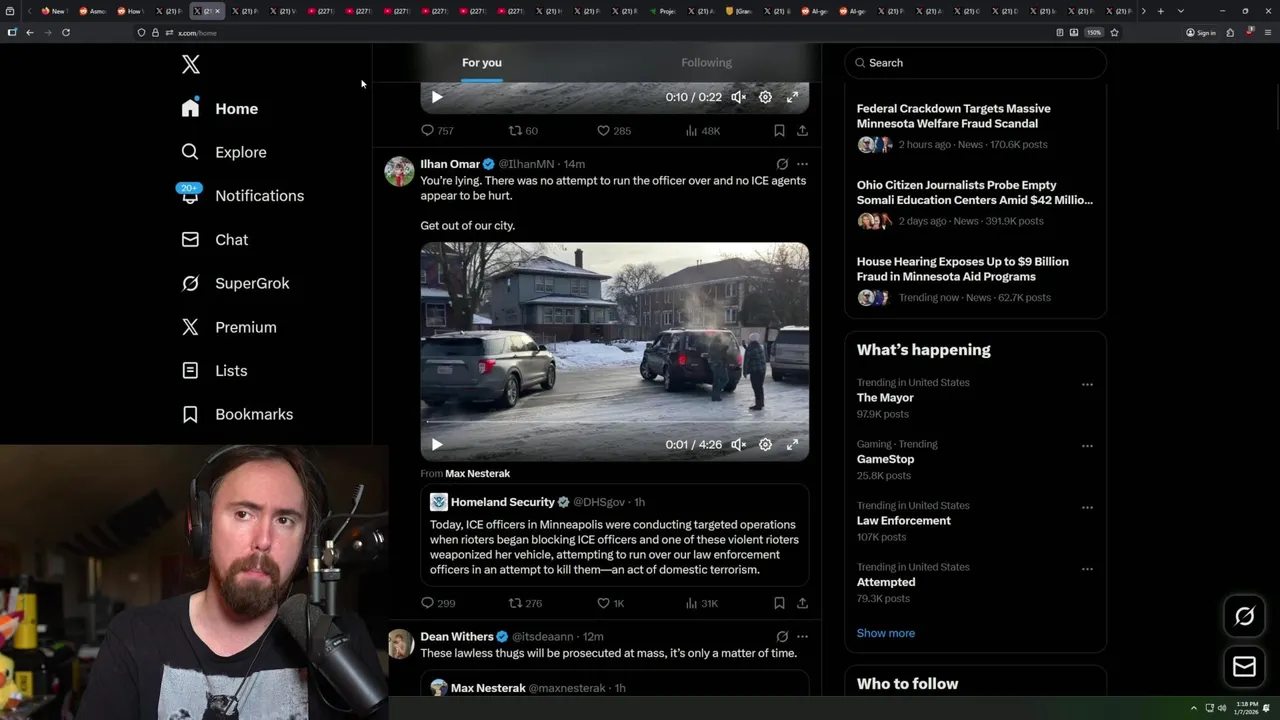Image resolution: width=1280 pixels, height=720 pixels.
Task: Open Notifications bell with 20+ badge
Action: [x=190, y=195]
